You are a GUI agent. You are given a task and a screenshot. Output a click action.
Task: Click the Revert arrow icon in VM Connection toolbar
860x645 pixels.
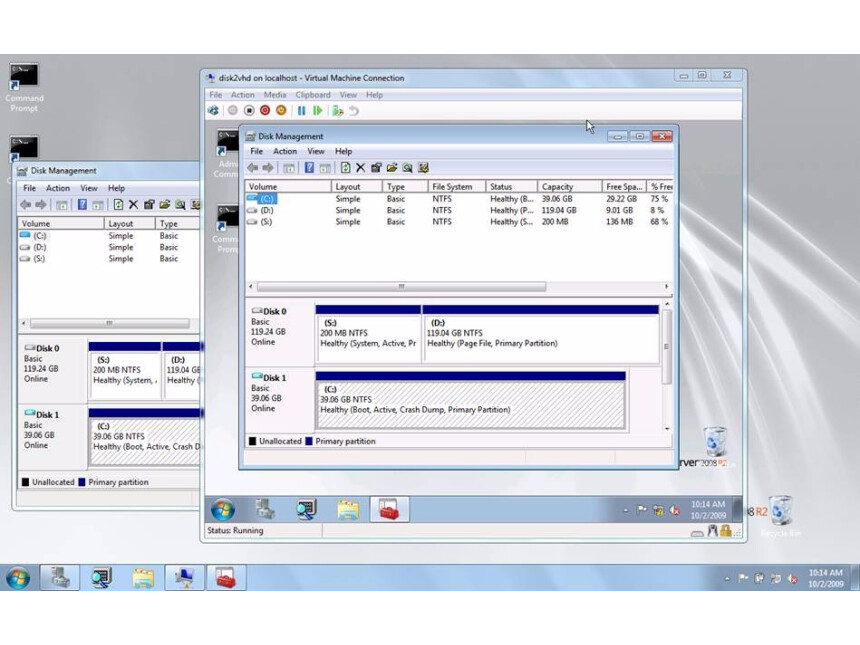(354, 111)
